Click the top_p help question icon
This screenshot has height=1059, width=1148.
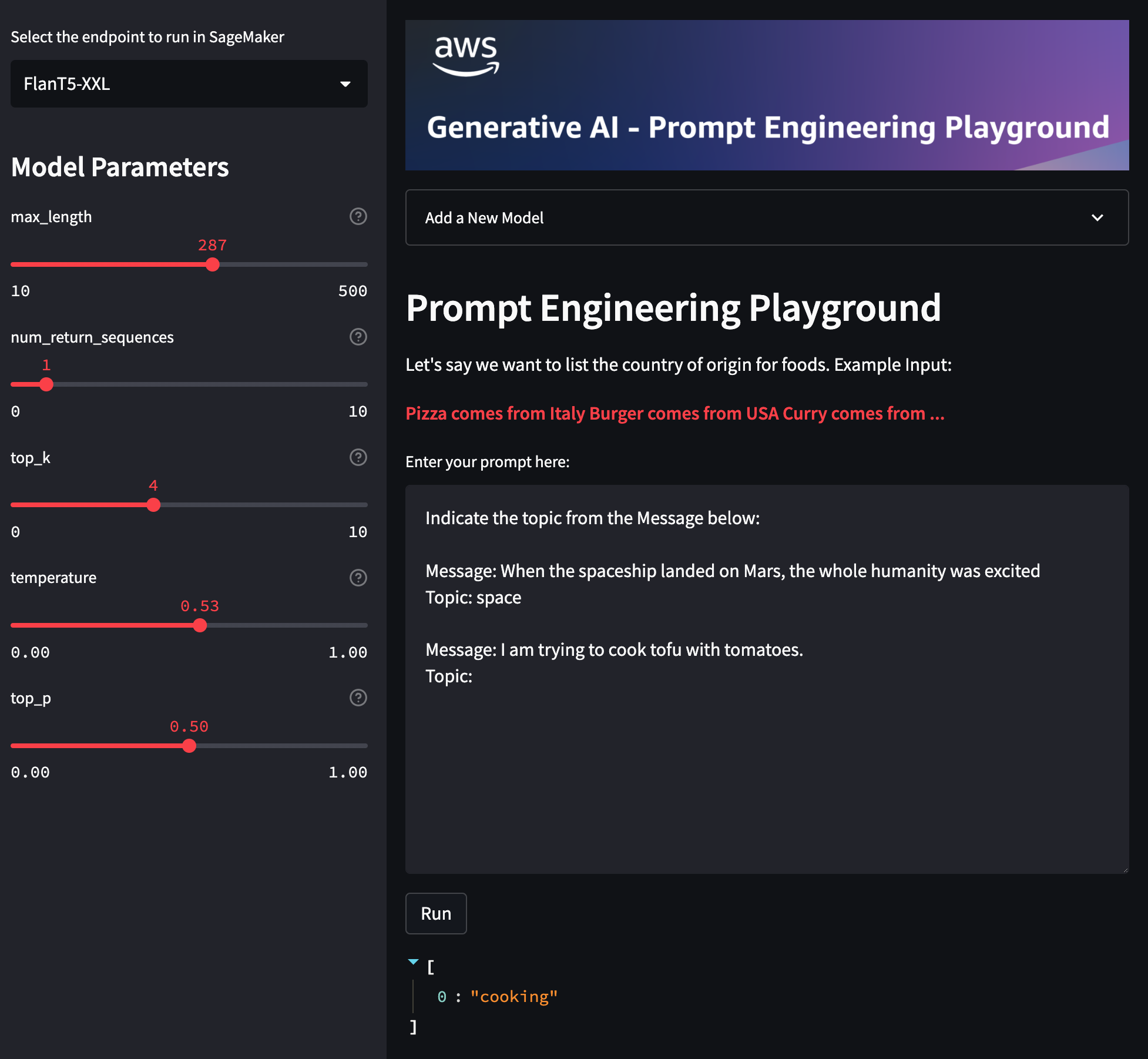tap(358, 698)
